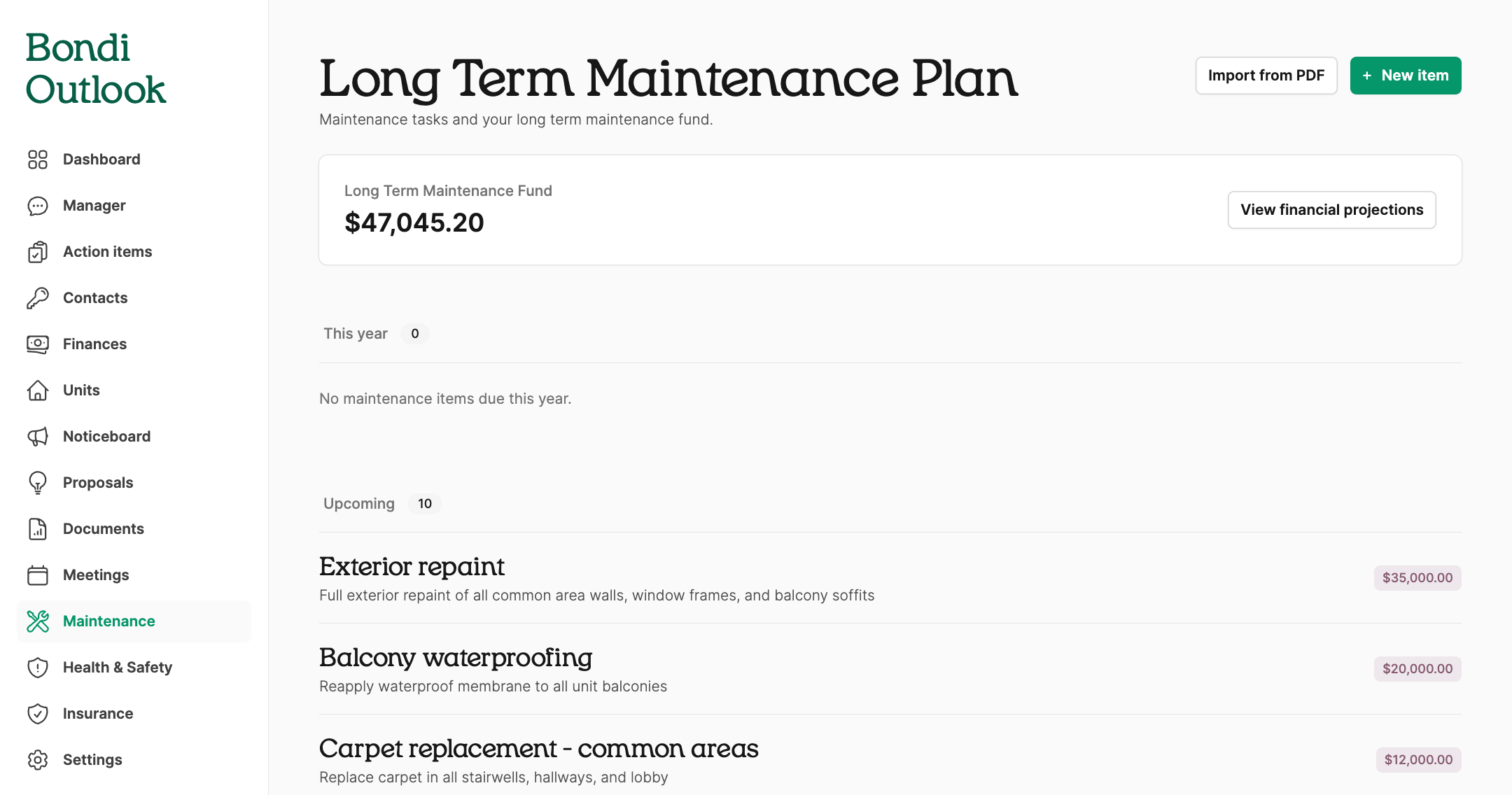1512x795 pixels.
Task: Click the Manager chat bubble icon
Action: [x=38, y=206]
